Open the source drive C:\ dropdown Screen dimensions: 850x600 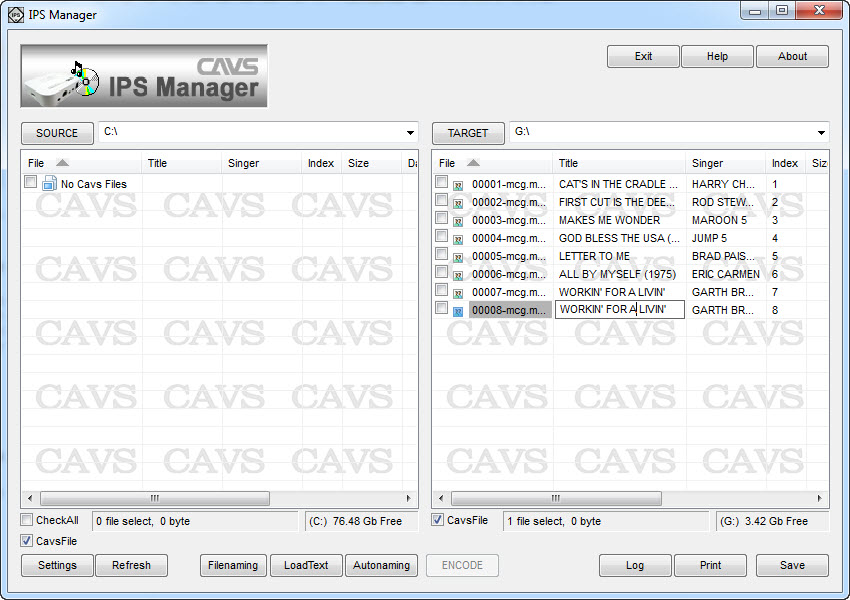(411, 133)
